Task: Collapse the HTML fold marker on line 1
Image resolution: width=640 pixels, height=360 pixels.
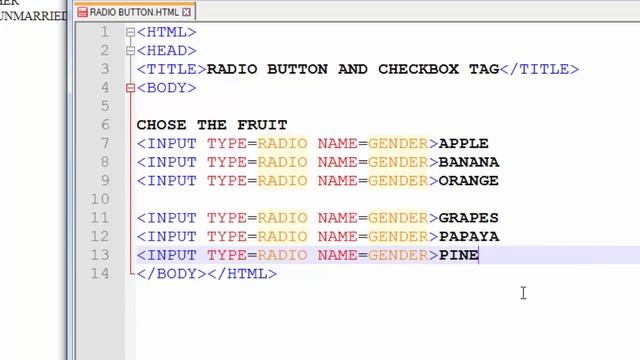Action: 130,32
